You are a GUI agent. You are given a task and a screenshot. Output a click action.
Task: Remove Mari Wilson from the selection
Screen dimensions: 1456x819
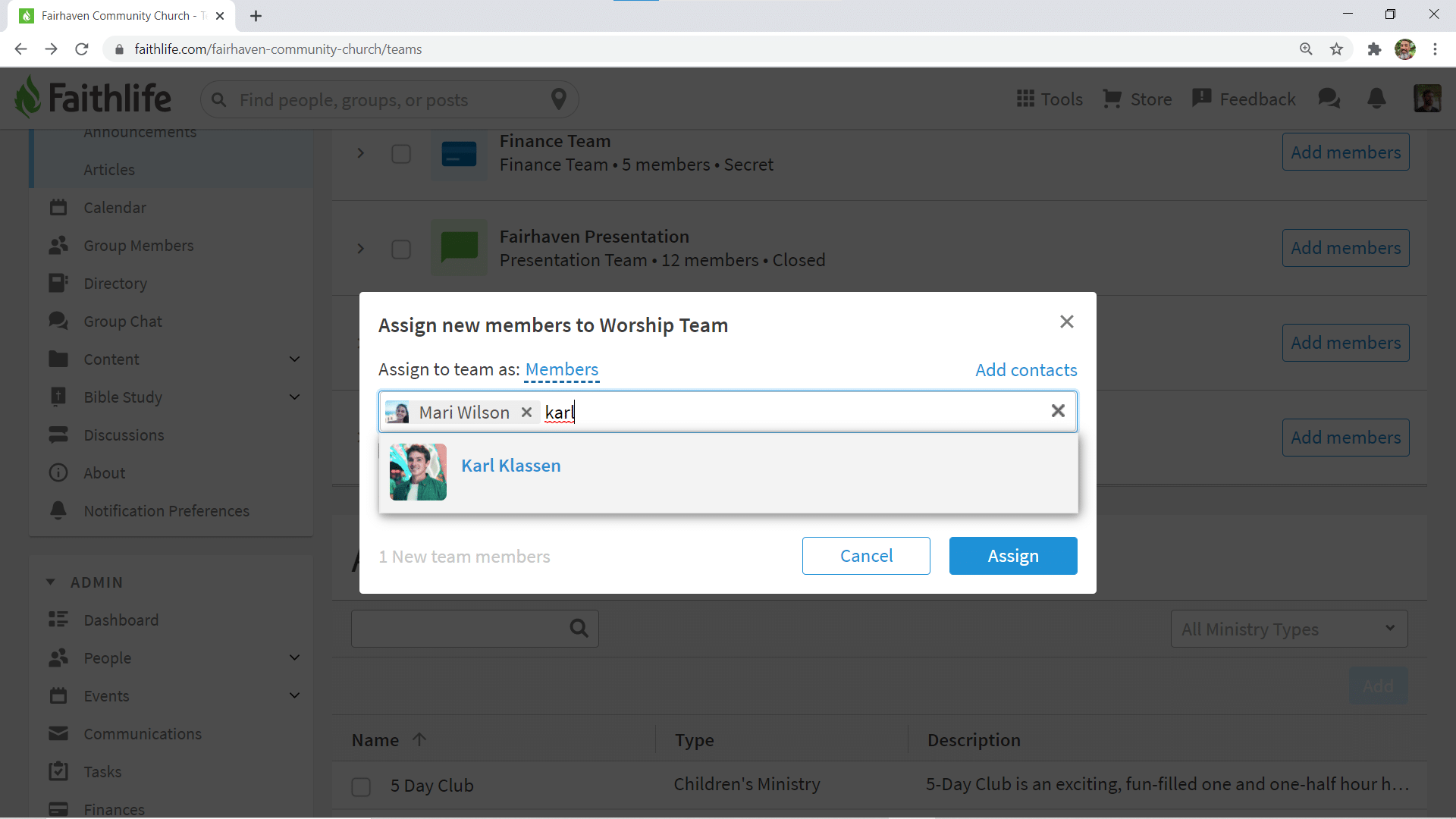(x=526, y=412)
